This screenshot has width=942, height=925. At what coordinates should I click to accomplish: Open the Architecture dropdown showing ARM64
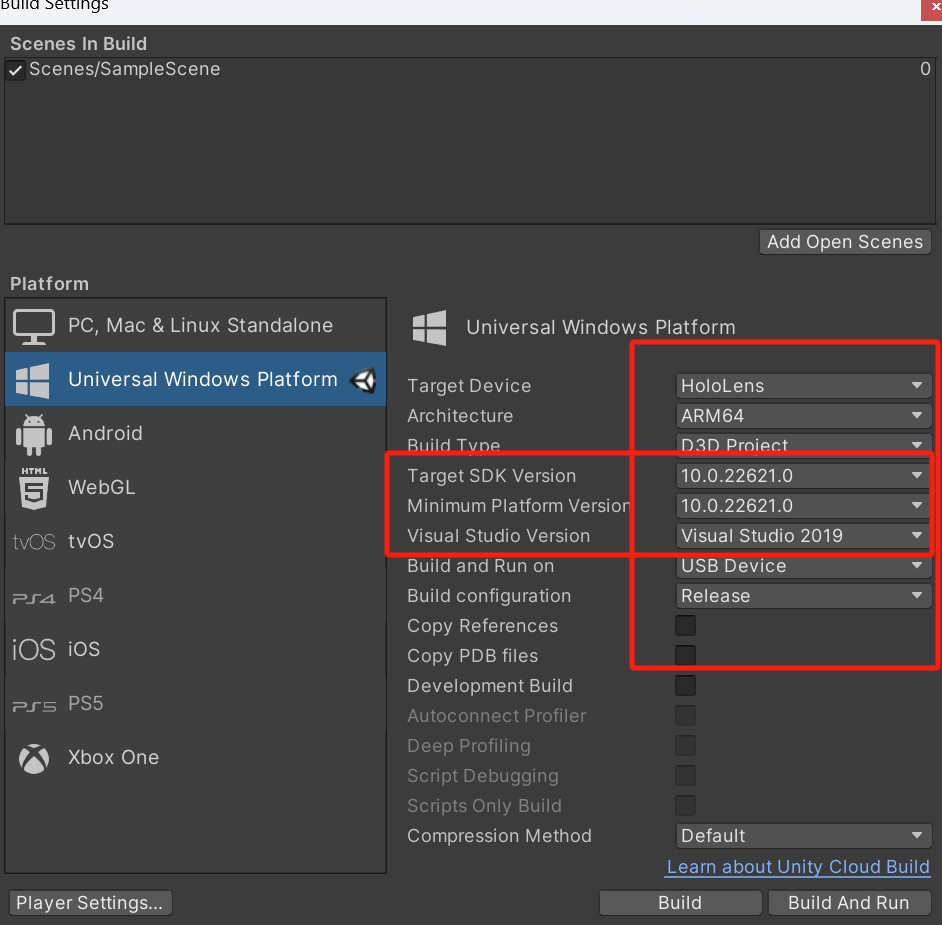tap(803, 416)
